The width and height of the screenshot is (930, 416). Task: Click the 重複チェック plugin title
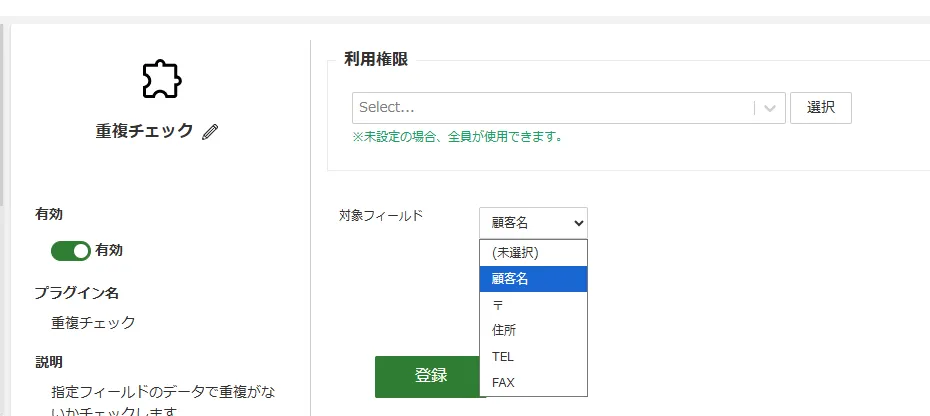pyautogui.click(x=144, y=131)
